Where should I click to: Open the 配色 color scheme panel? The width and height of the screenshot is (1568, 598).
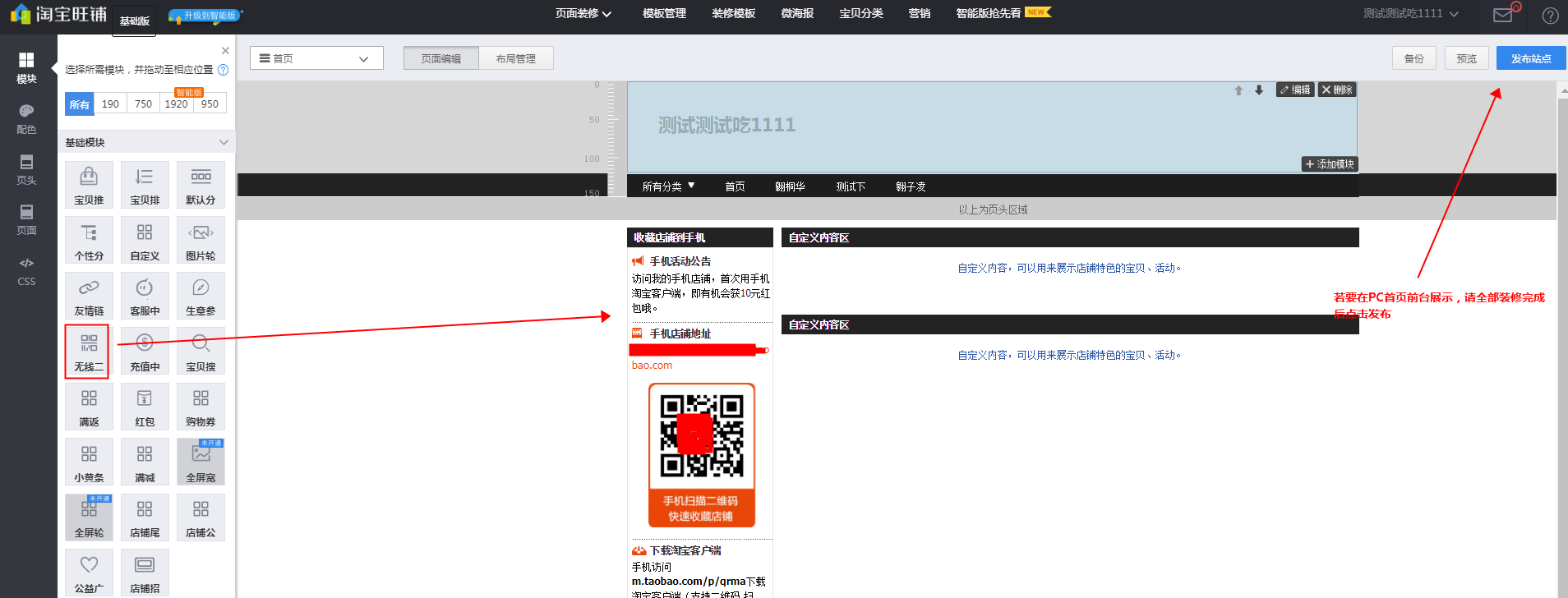[26, 119]
